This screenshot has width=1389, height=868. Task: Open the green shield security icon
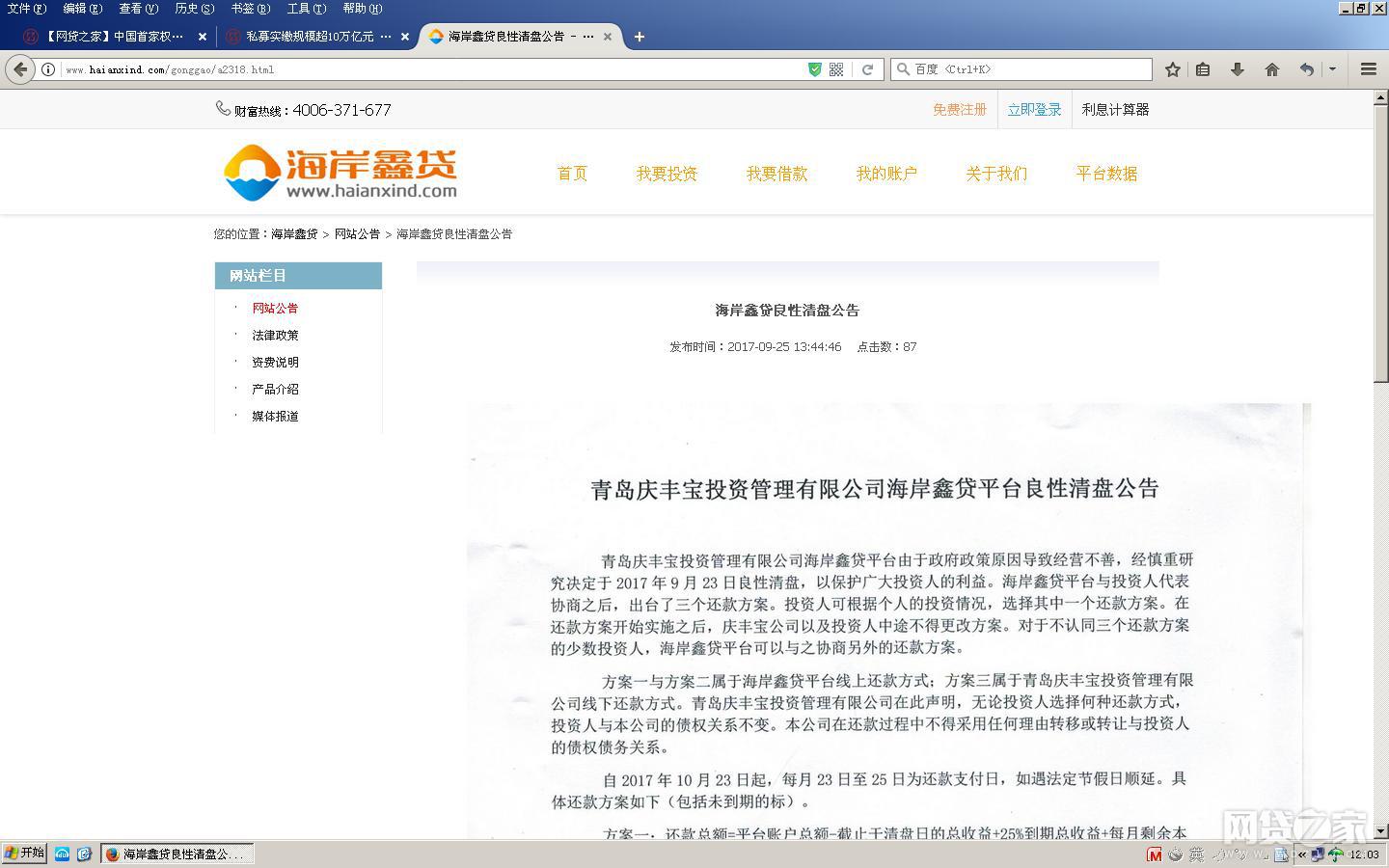pos(815,69)
